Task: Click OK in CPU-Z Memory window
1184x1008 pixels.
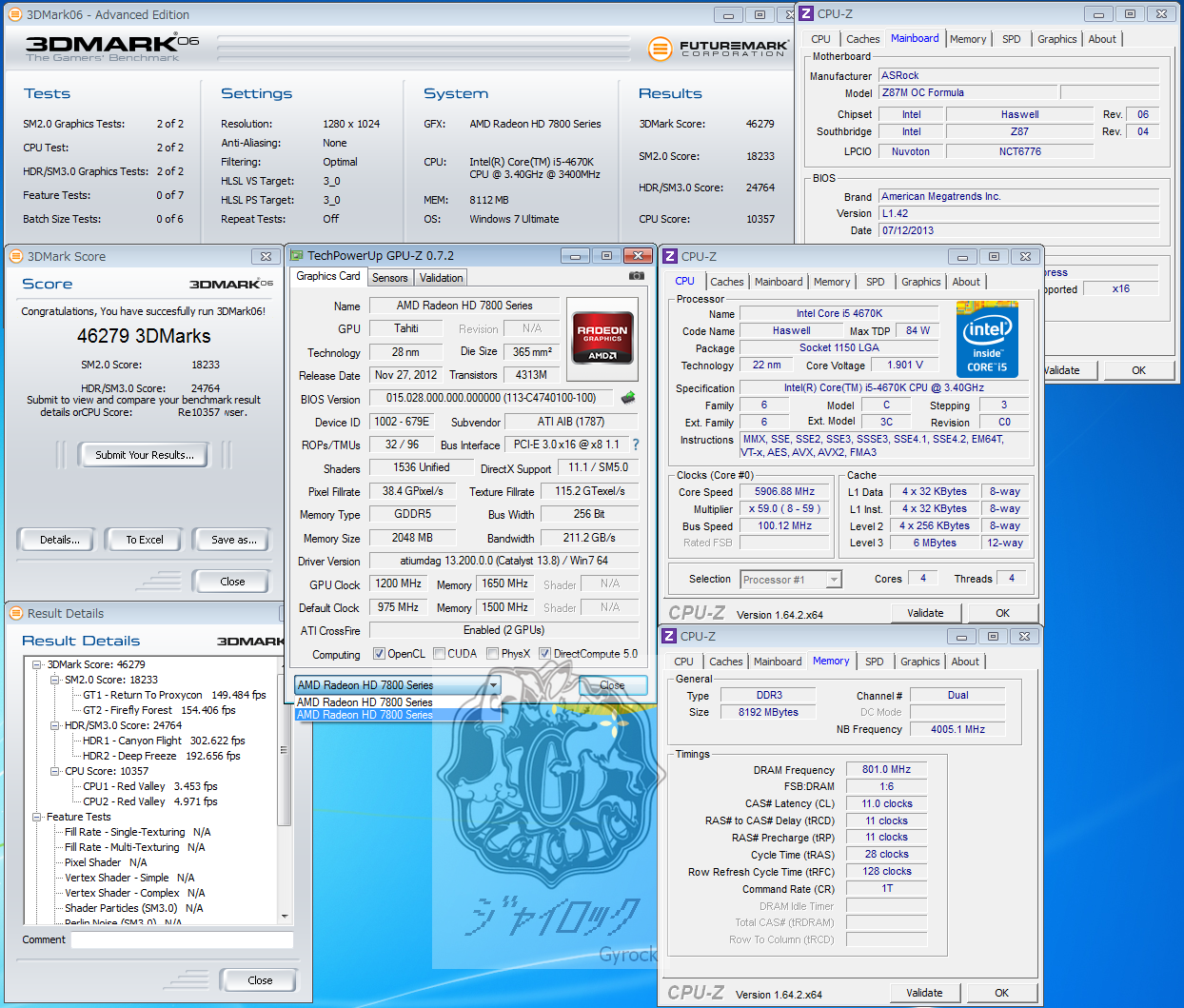Action: (1001, 993)
